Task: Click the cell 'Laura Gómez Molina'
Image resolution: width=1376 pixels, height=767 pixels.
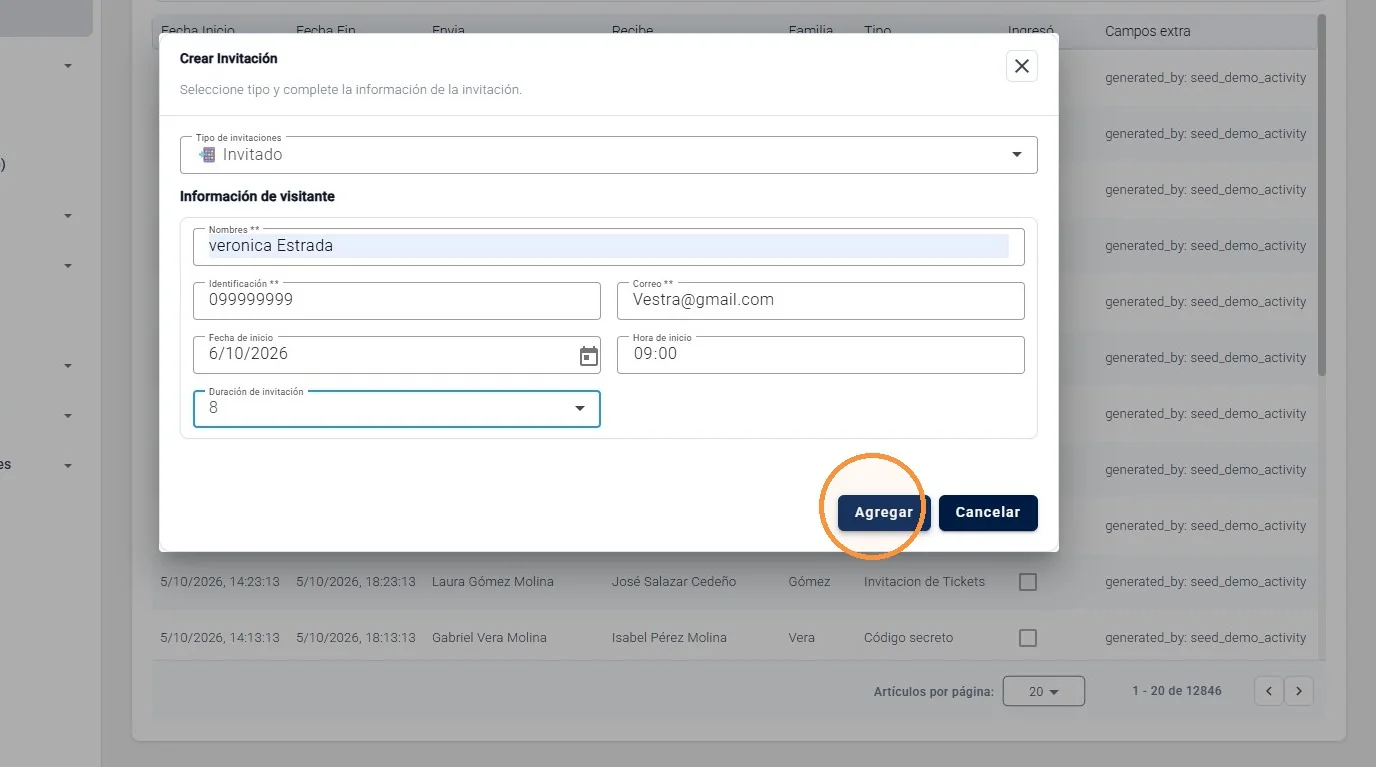Action: point(492,582)
